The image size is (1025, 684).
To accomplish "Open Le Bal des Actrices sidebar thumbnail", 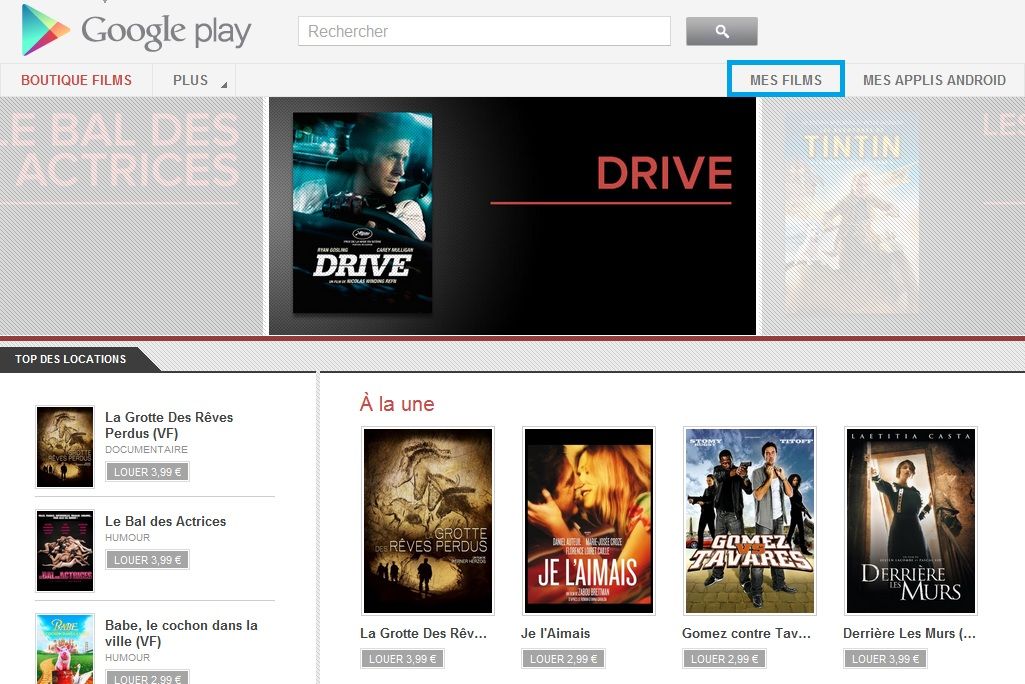I will pos(65,551).
